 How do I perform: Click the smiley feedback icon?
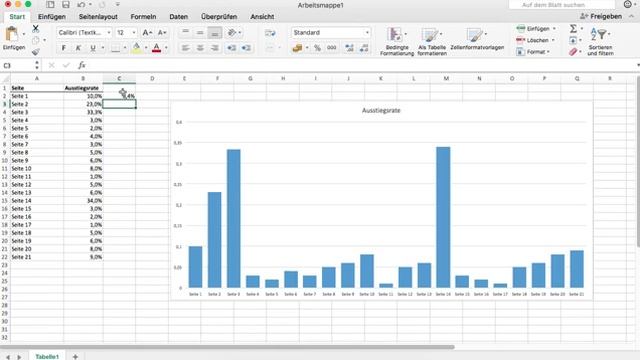pyautogui.click(x=628, y=4)
